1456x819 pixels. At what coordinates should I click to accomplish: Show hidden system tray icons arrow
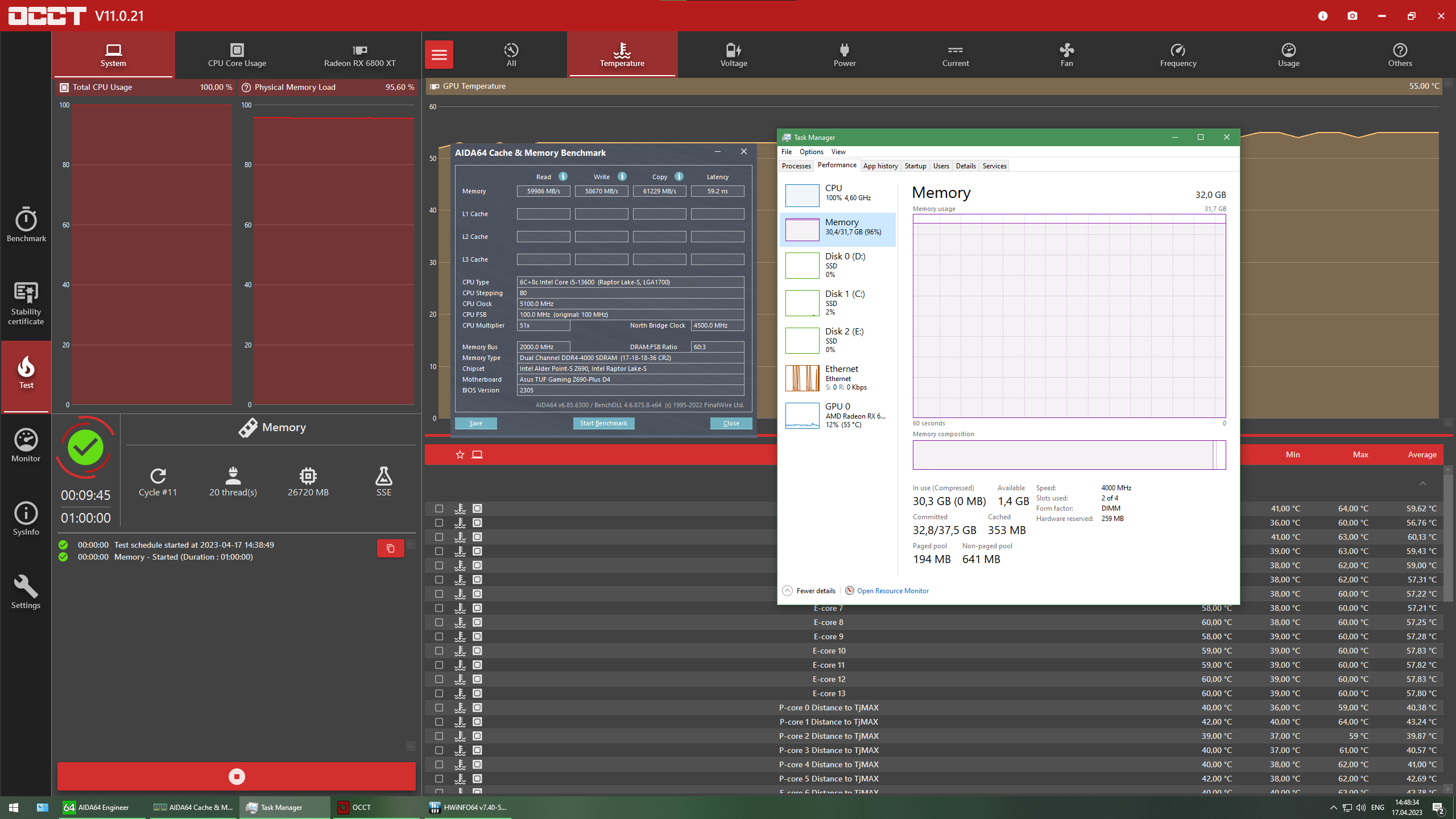[1333, 808]
